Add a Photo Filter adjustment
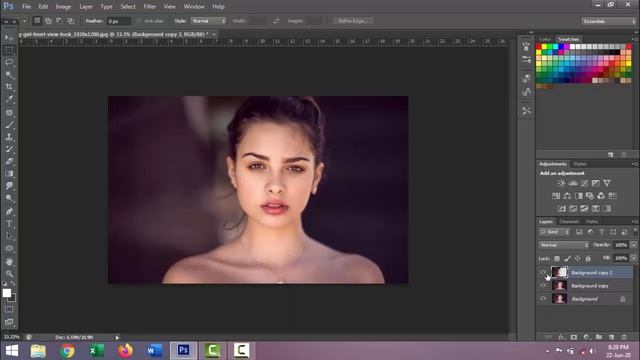This screenshot has height=360, width=640. pyautogui.click(x=590, y=196)
